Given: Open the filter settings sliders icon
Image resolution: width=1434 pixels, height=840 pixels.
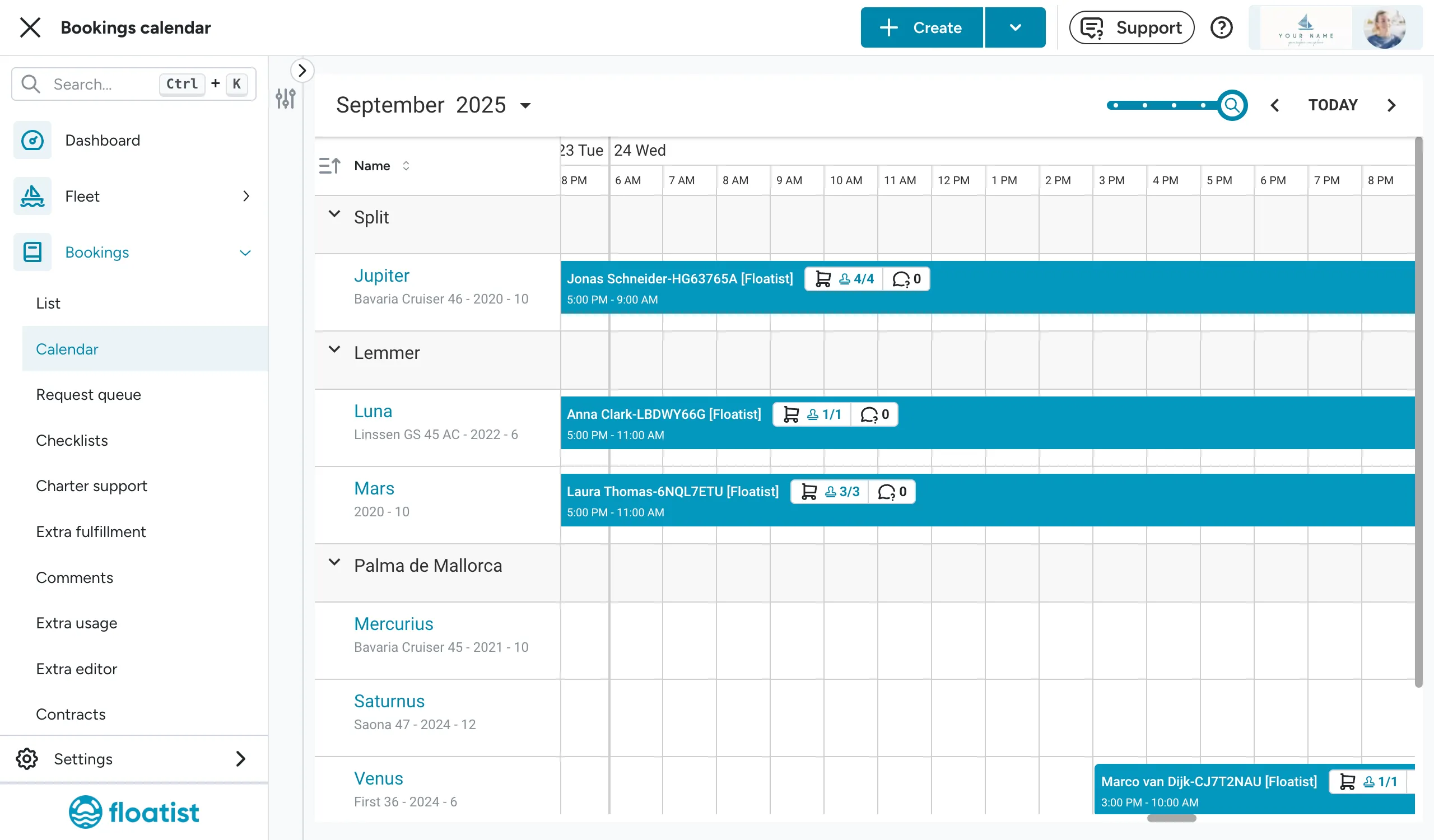Looking at the screenshot, I should pos(286,99).
